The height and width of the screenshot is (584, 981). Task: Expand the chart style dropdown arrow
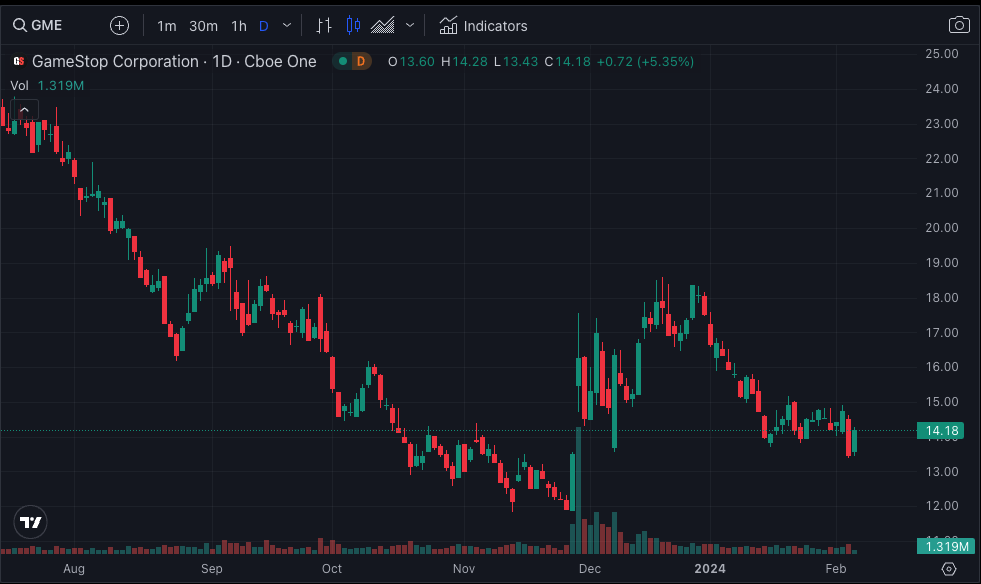[x=410, y=26]
